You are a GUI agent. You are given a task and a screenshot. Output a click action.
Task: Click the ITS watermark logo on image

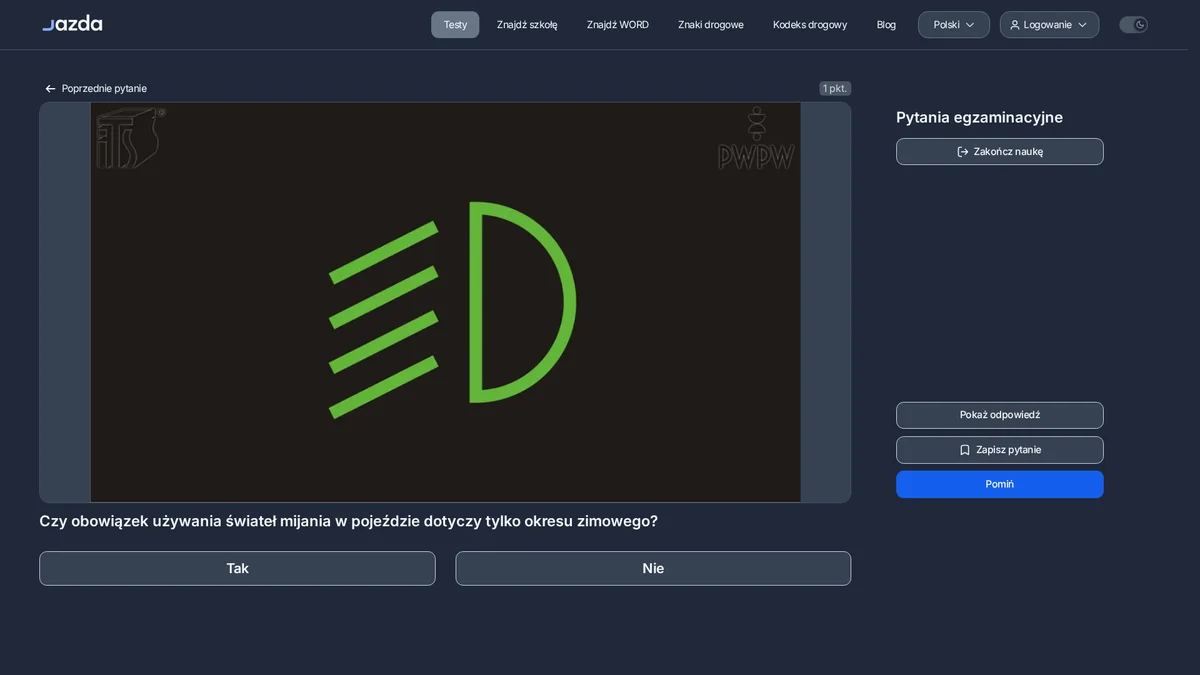tap(130, 138)
